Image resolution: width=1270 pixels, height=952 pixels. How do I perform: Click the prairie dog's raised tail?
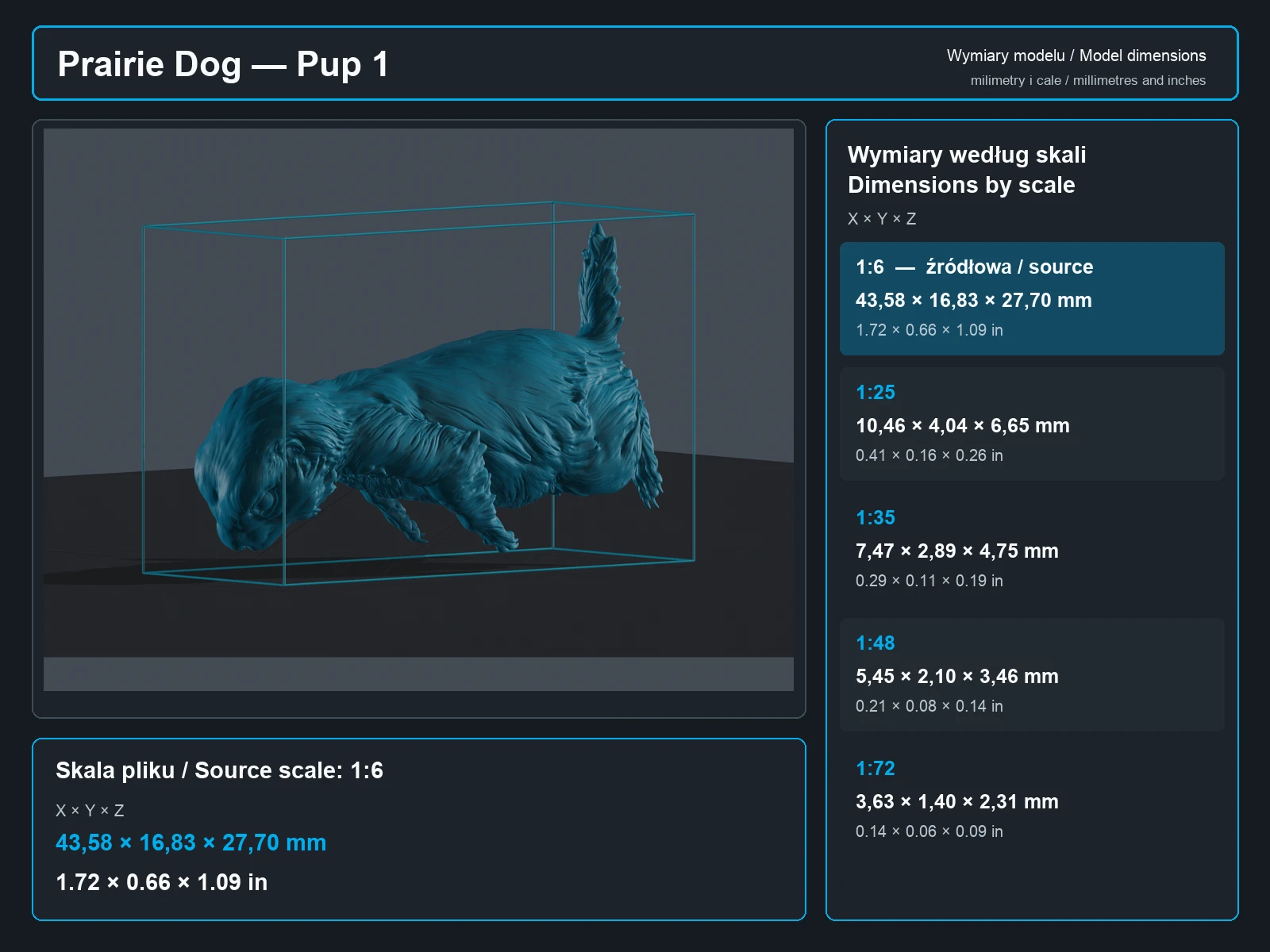coord(601,286)
